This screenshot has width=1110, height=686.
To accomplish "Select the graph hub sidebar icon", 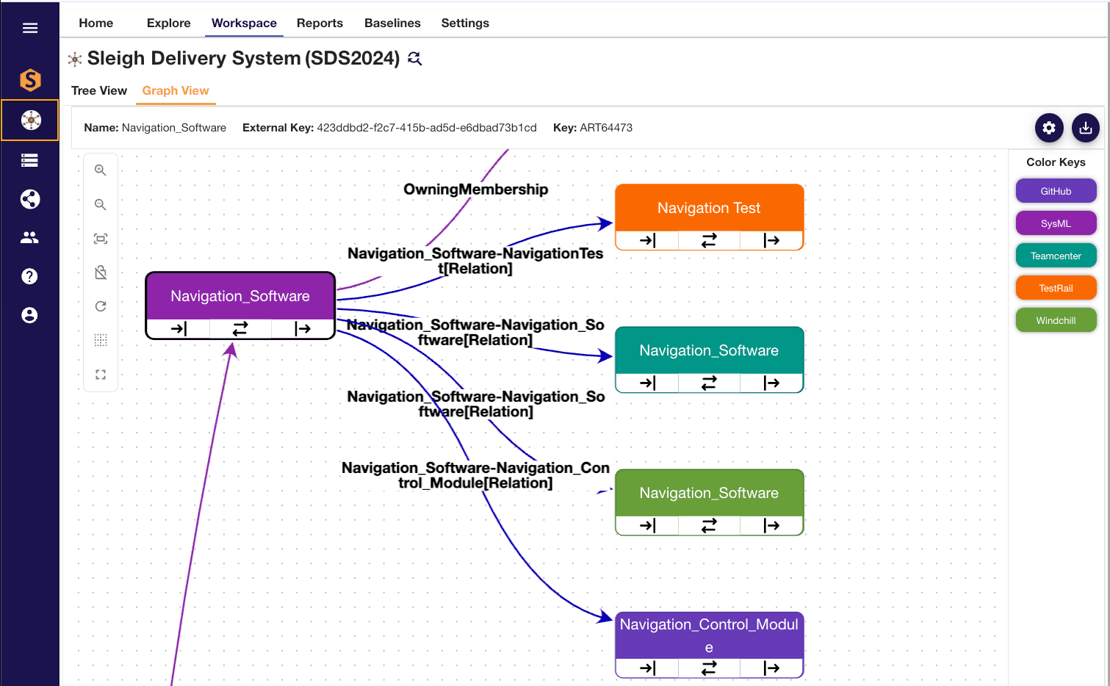I will pos(30,120).
